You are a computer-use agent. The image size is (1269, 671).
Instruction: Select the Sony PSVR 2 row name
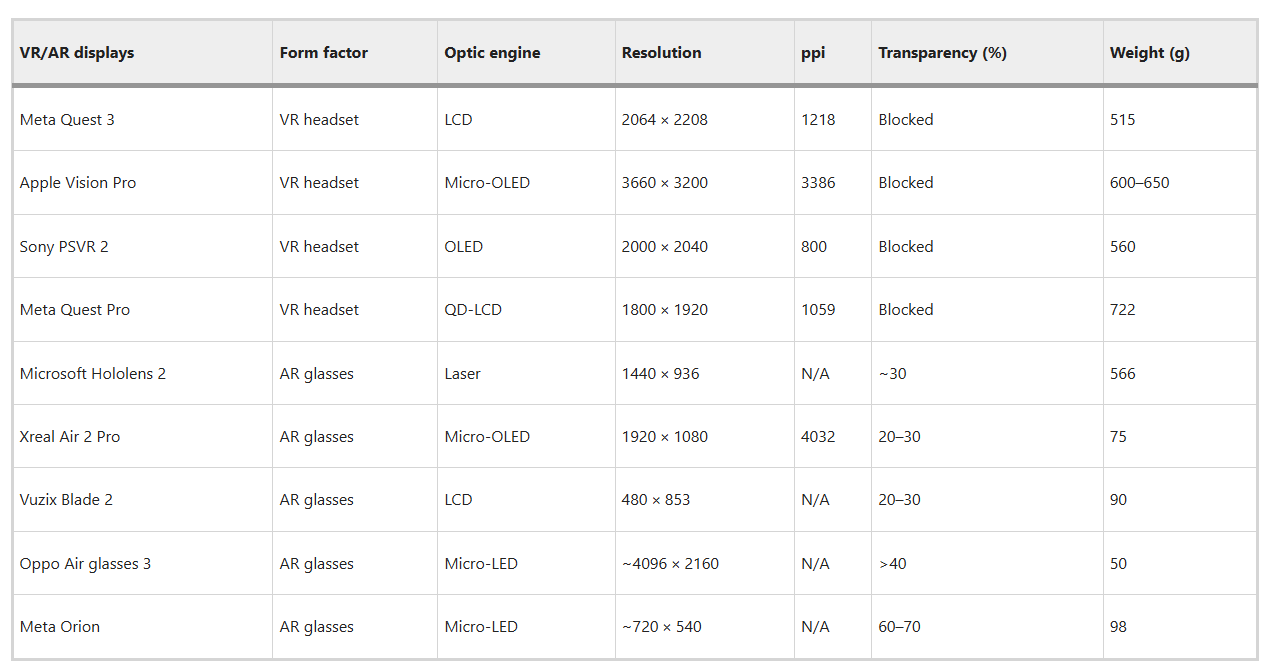64,247
